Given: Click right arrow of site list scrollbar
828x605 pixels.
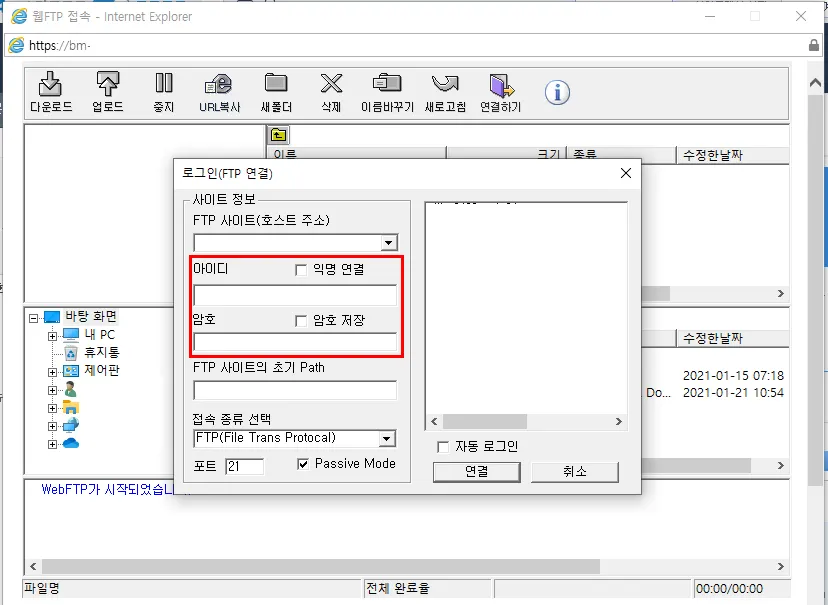Looking at the screenshot, I should point(619,422).
